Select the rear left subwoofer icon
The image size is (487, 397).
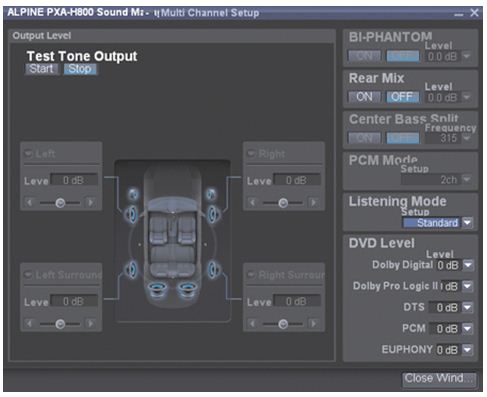click(158, 289)
